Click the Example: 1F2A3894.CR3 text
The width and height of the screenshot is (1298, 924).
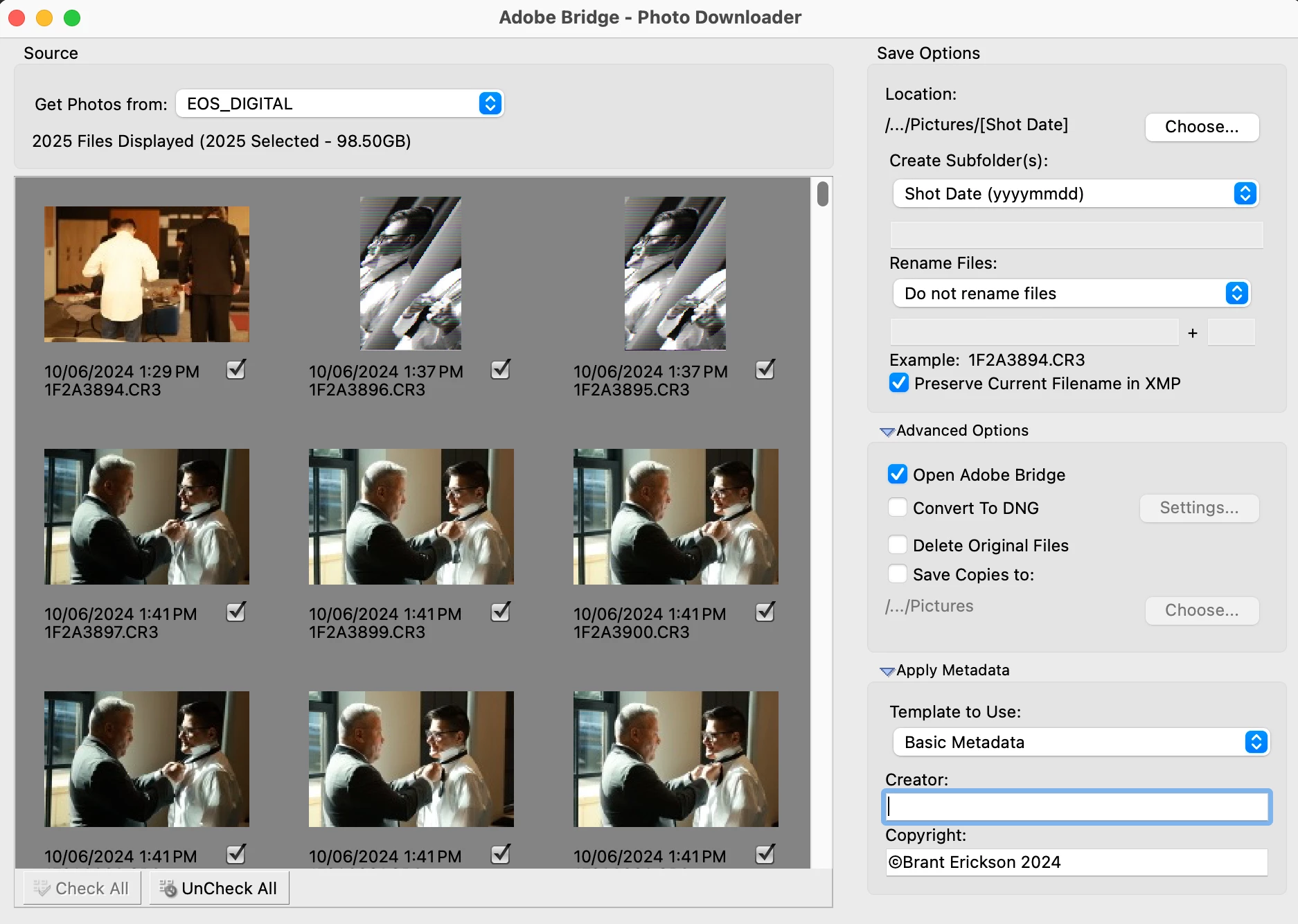(x=987, y=360)
